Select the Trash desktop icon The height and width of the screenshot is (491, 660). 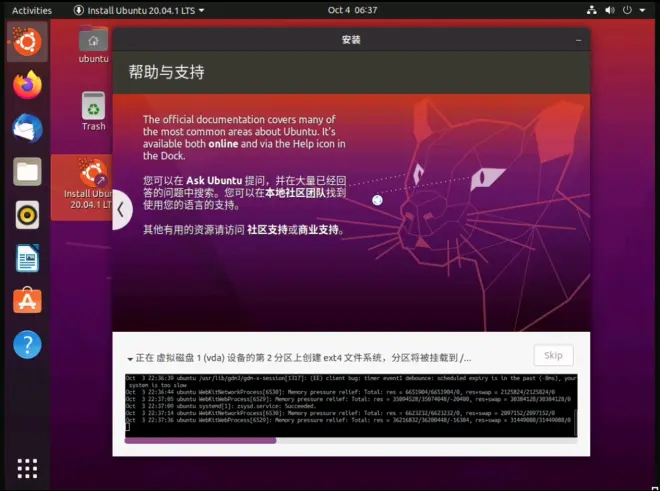[x=93, y=112]
